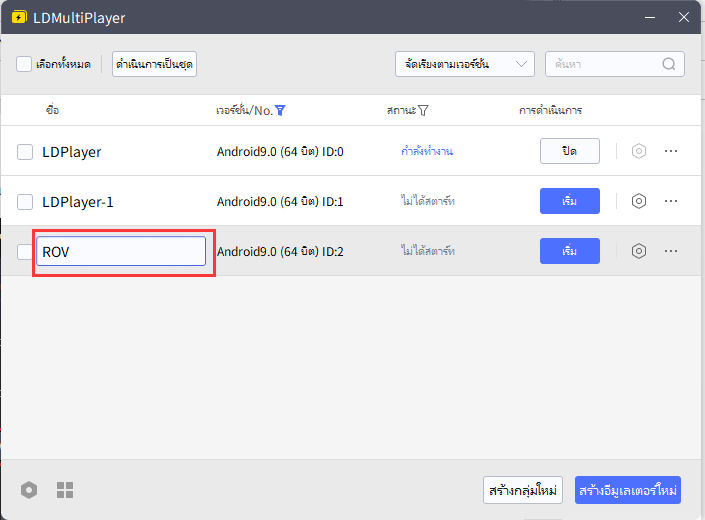Open settings for the ROV instance
Screen dimensions: 705x520
638,251
